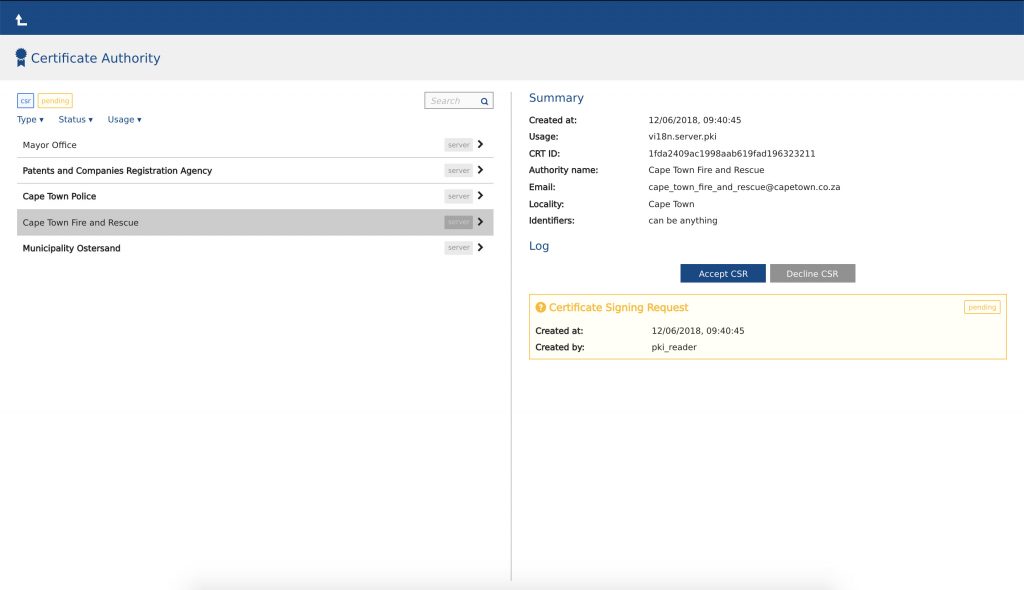This screenshot has width=1024, height=590.
Task: Expand Cape Town Fire and Rescue chevron
Action: click(481, 222)
